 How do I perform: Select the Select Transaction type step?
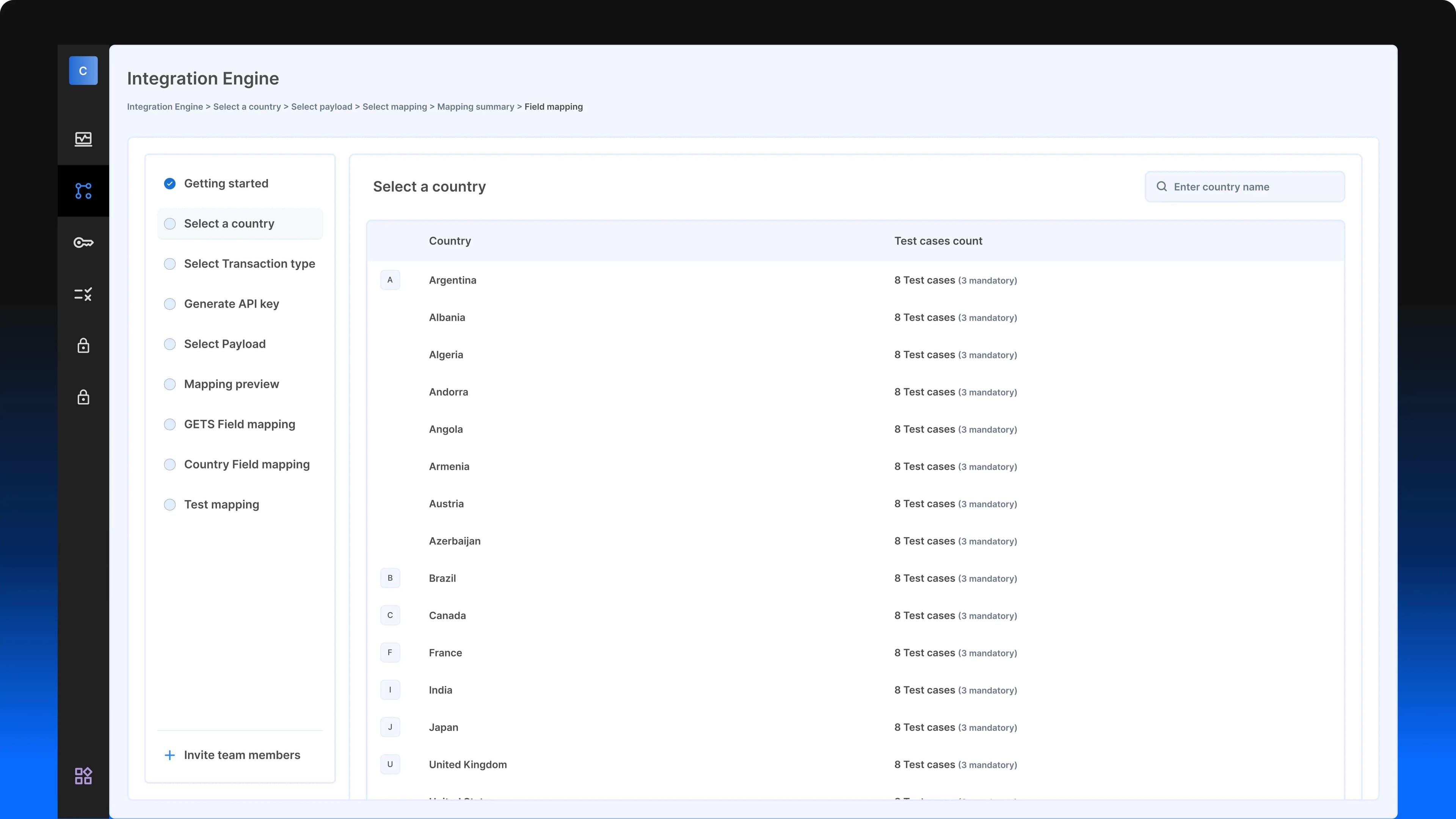click(x=249, y=264)
